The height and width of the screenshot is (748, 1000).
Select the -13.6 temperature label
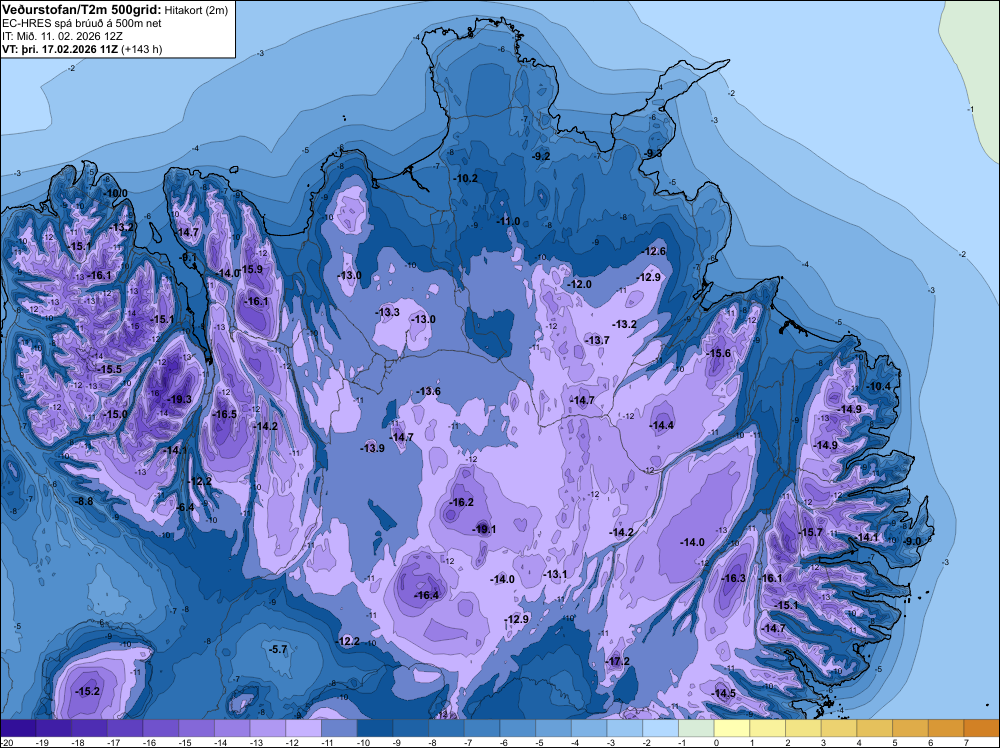(x=428, y=391)
